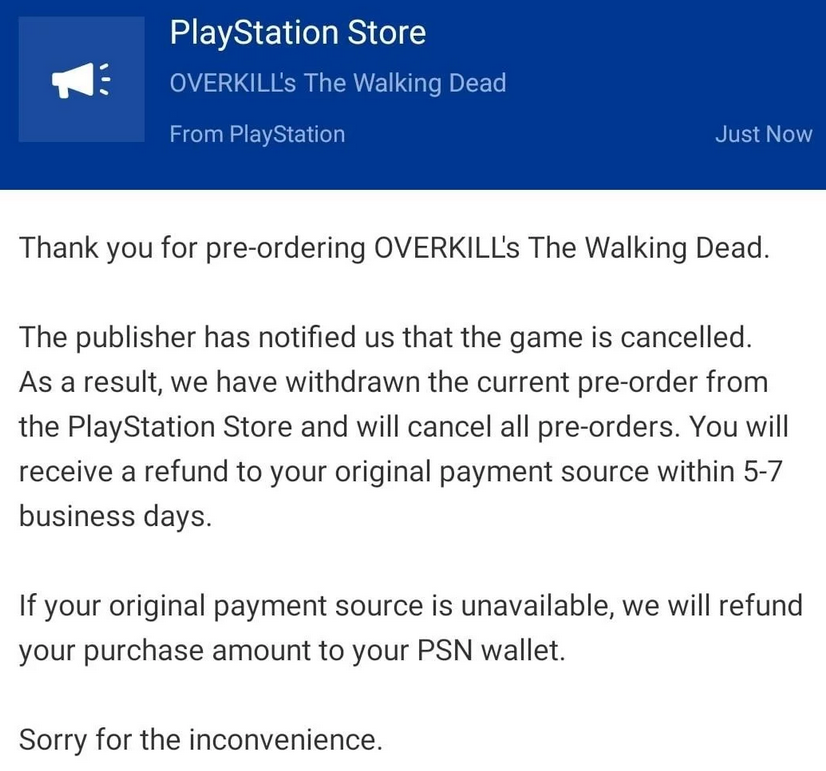Click the PlayStation Store title
826x771 pixels.
[298, 33]
